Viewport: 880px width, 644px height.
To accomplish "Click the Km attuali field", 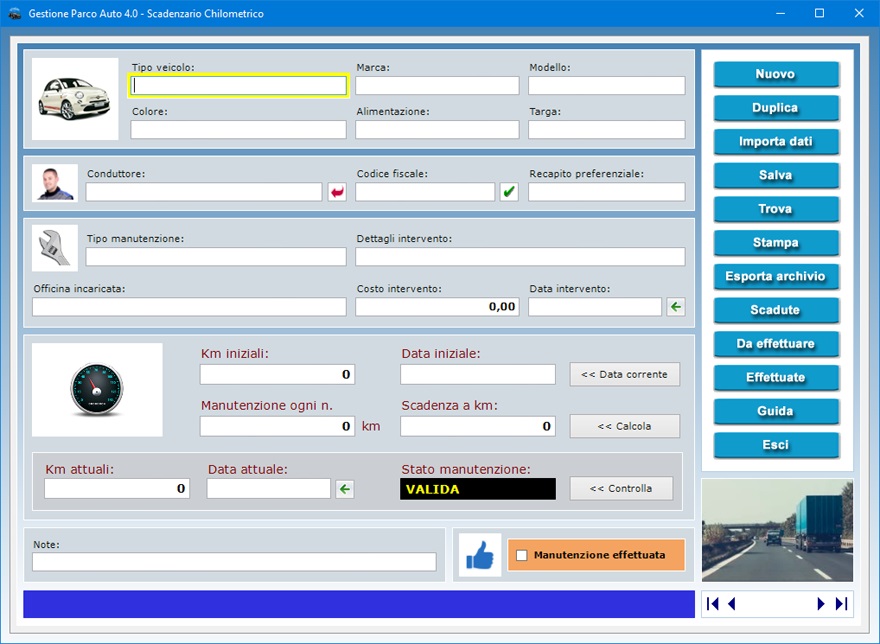I will (117, 488).
